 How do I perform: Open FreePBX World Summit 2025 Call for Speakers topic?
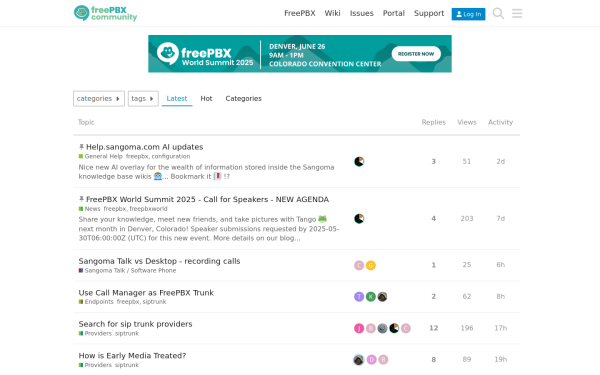(207, 199)
